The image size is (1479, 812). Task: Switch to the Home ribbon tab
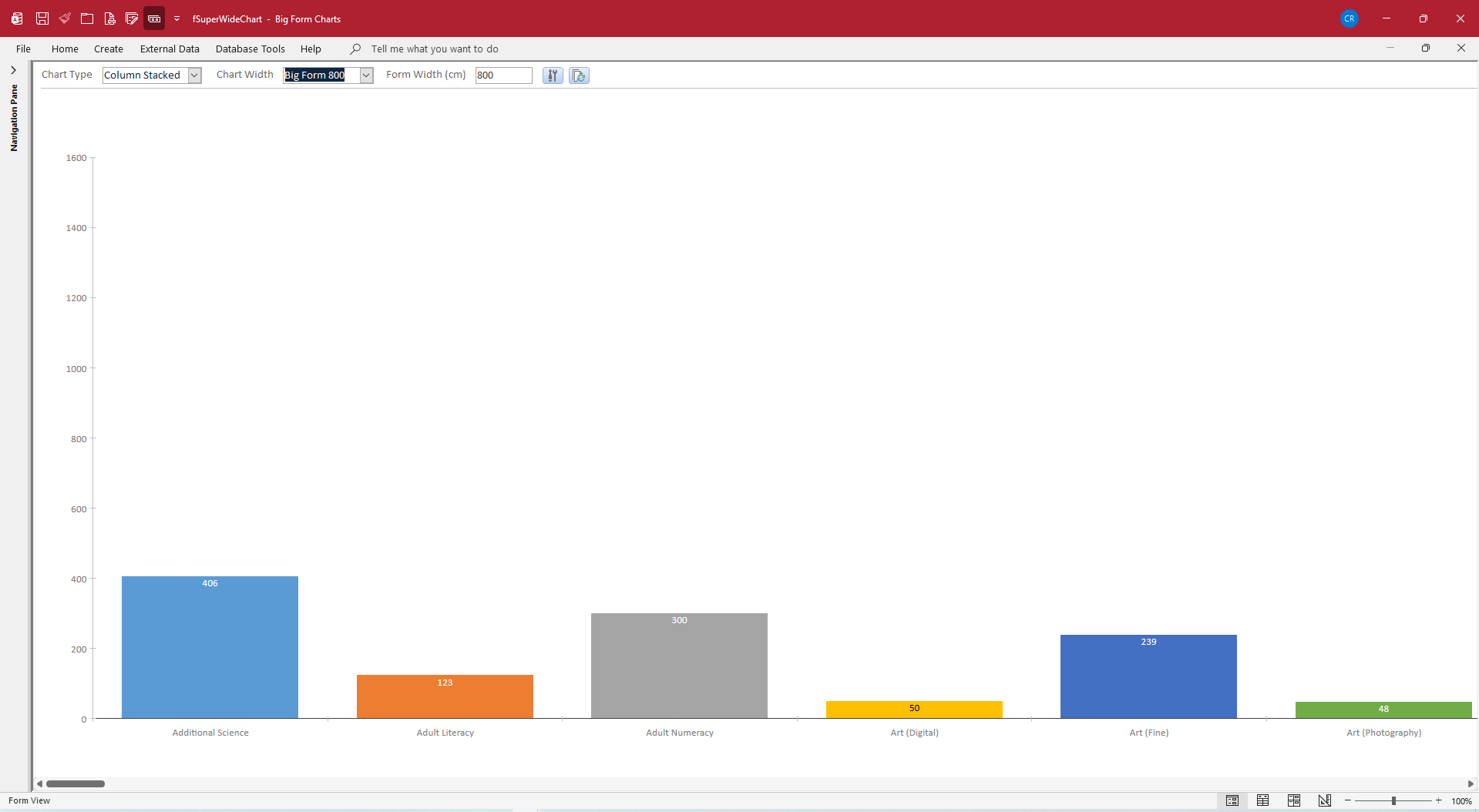click(x=65, y=49)
